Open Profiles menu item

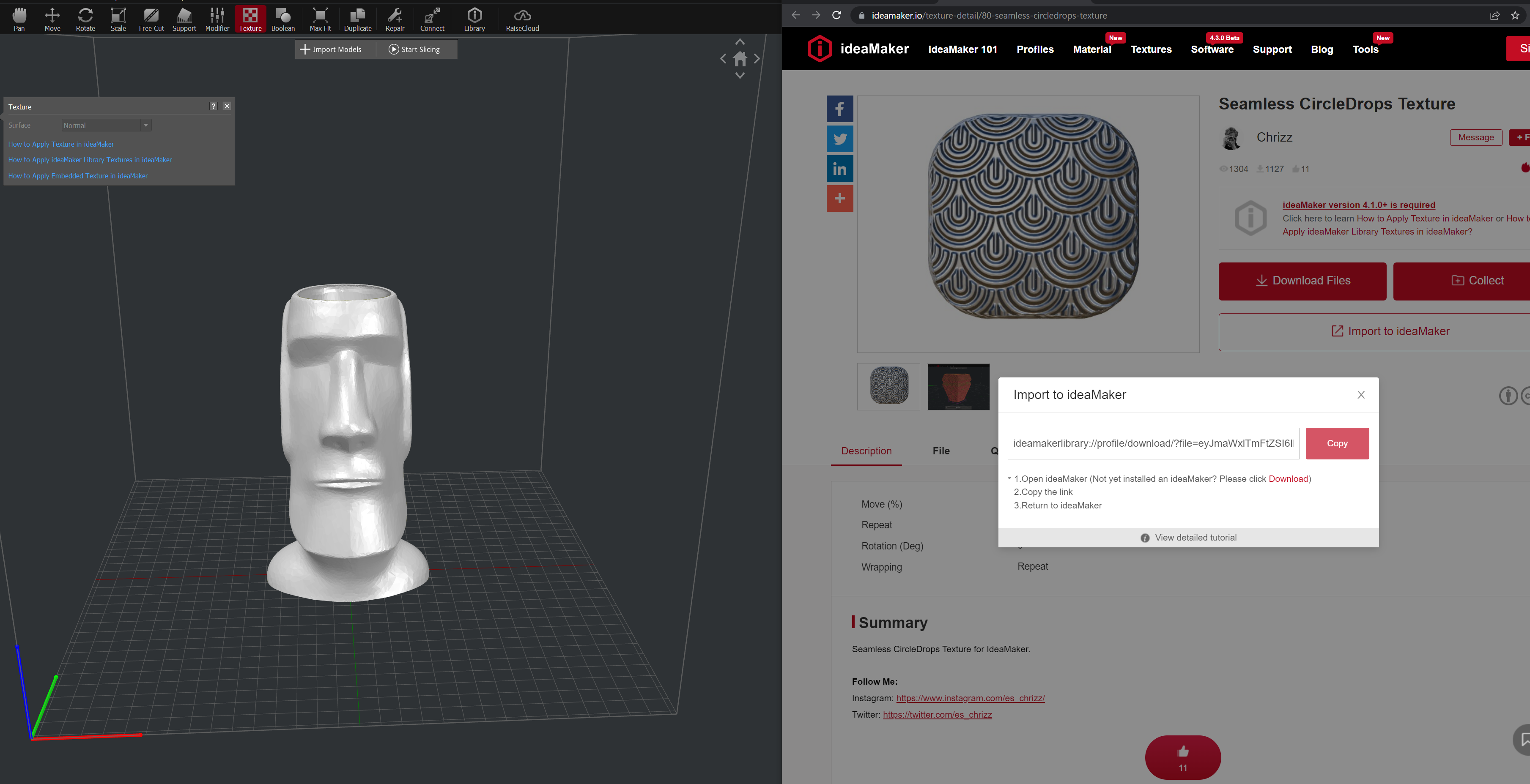coord(1035,49)
